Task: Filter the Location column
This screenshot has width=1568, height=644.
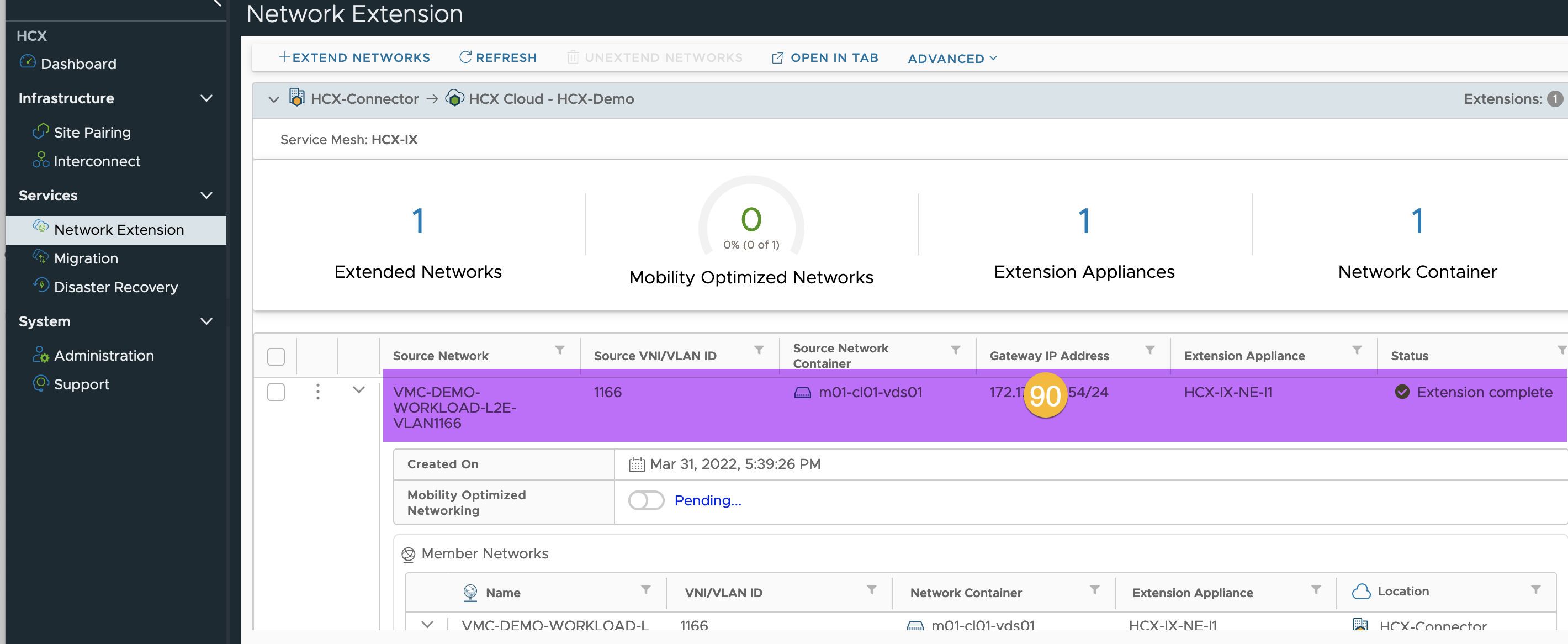Action: click(1536, 590)
